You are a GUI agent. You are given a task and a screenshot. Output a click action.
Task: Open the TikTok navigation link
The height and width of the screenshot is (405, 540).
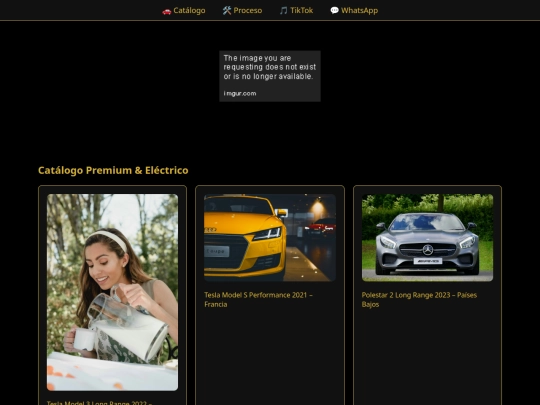coord(296,10)
